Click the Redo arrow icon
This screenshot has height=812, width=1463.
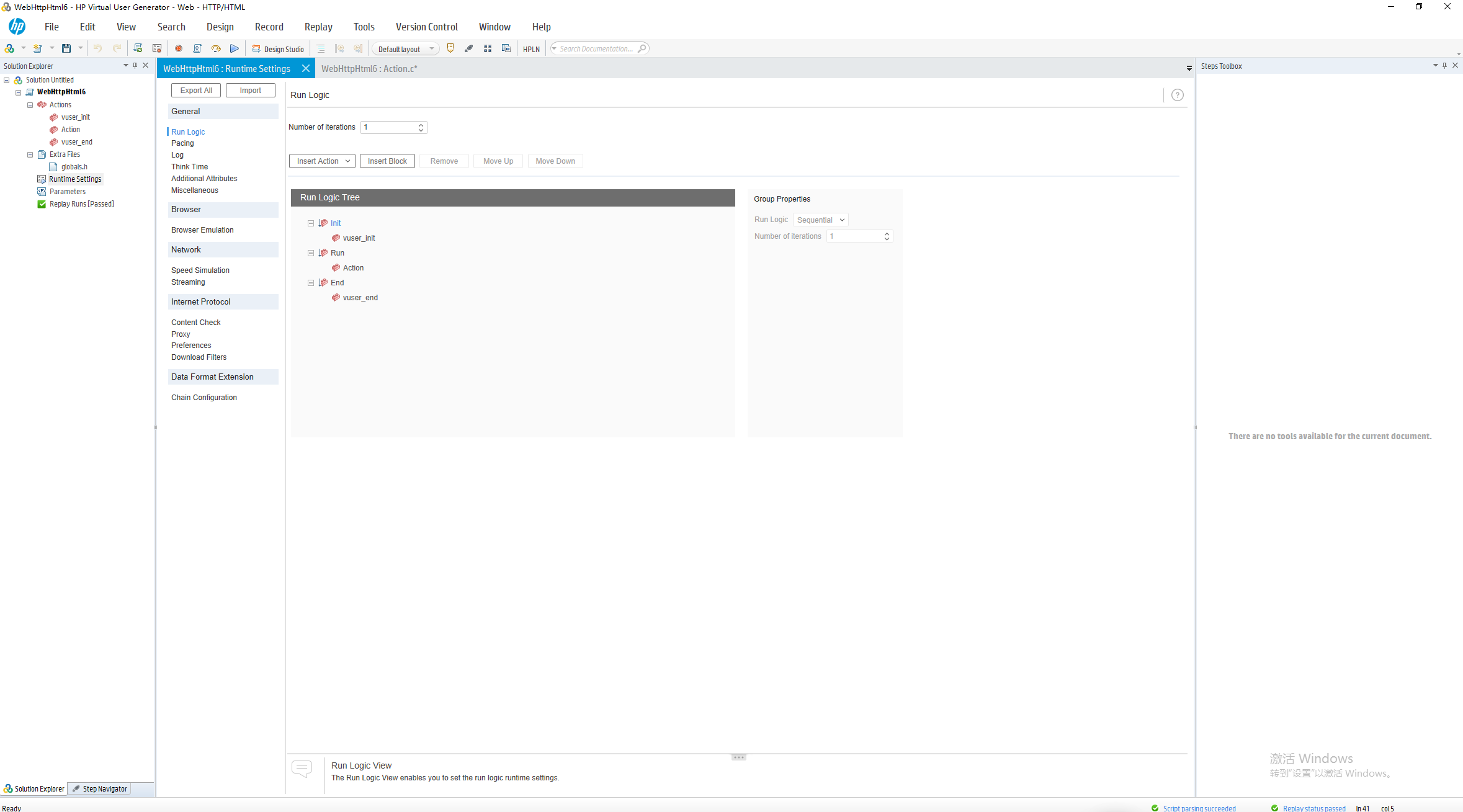coord(117,48)
